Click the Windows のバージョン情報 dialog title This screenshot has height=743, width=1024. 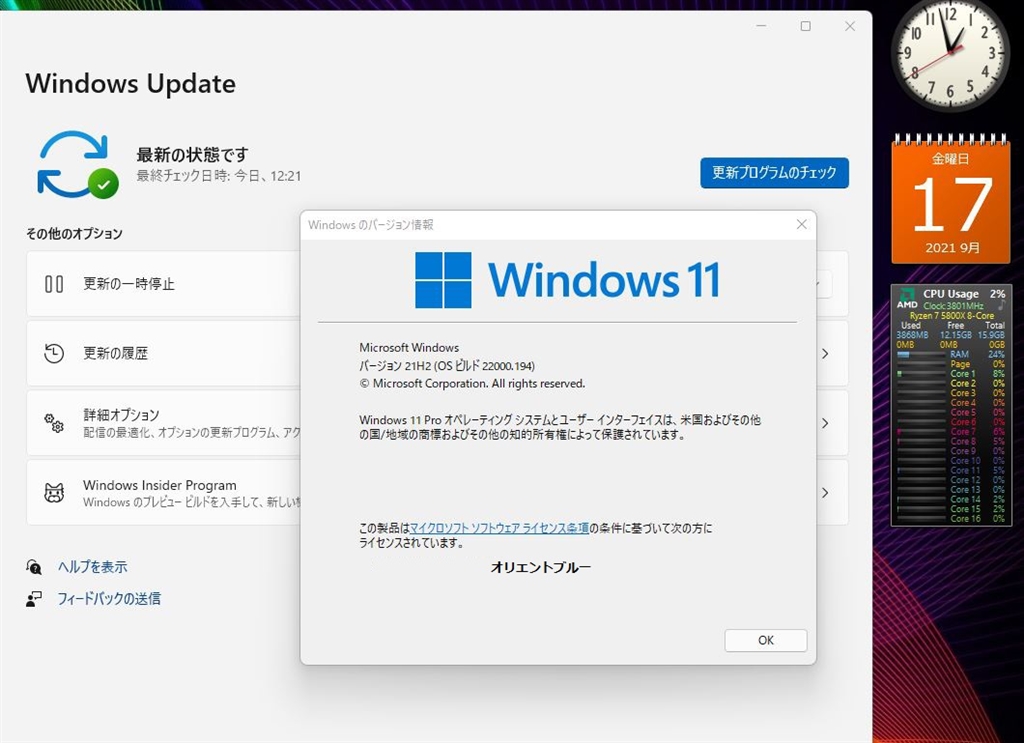(x=370, y=225)
